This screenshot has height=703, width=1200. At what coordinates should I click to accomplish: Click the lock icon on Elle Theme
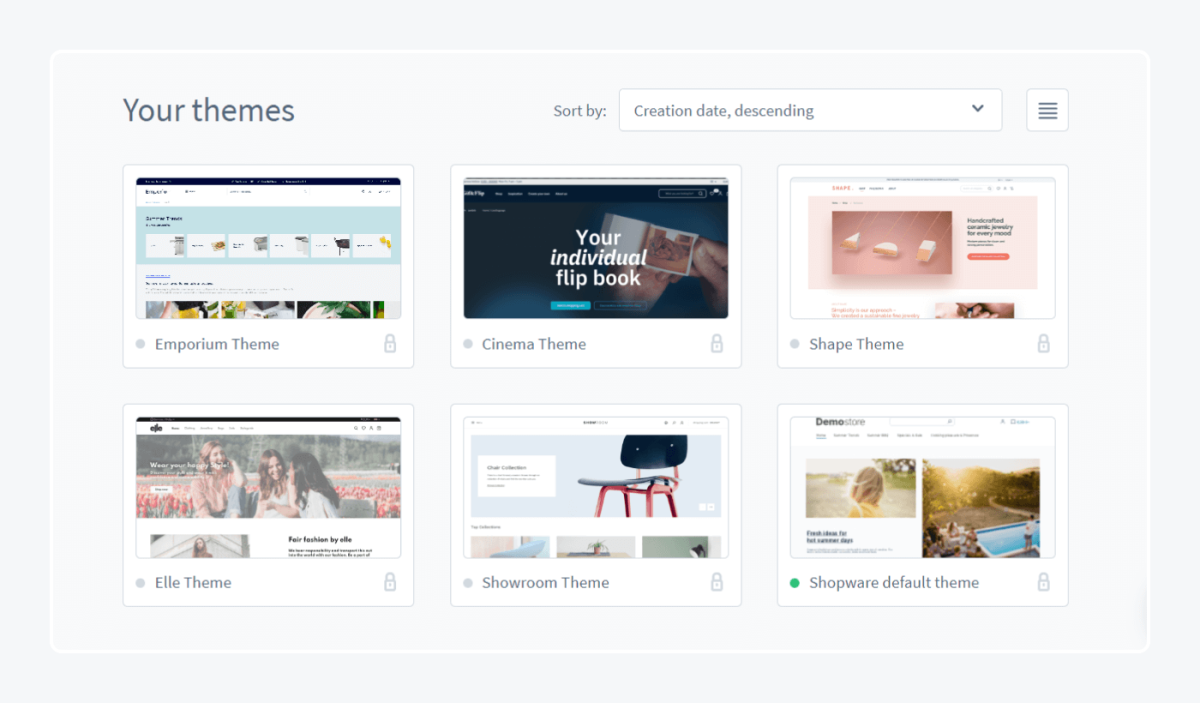[390, 582]
